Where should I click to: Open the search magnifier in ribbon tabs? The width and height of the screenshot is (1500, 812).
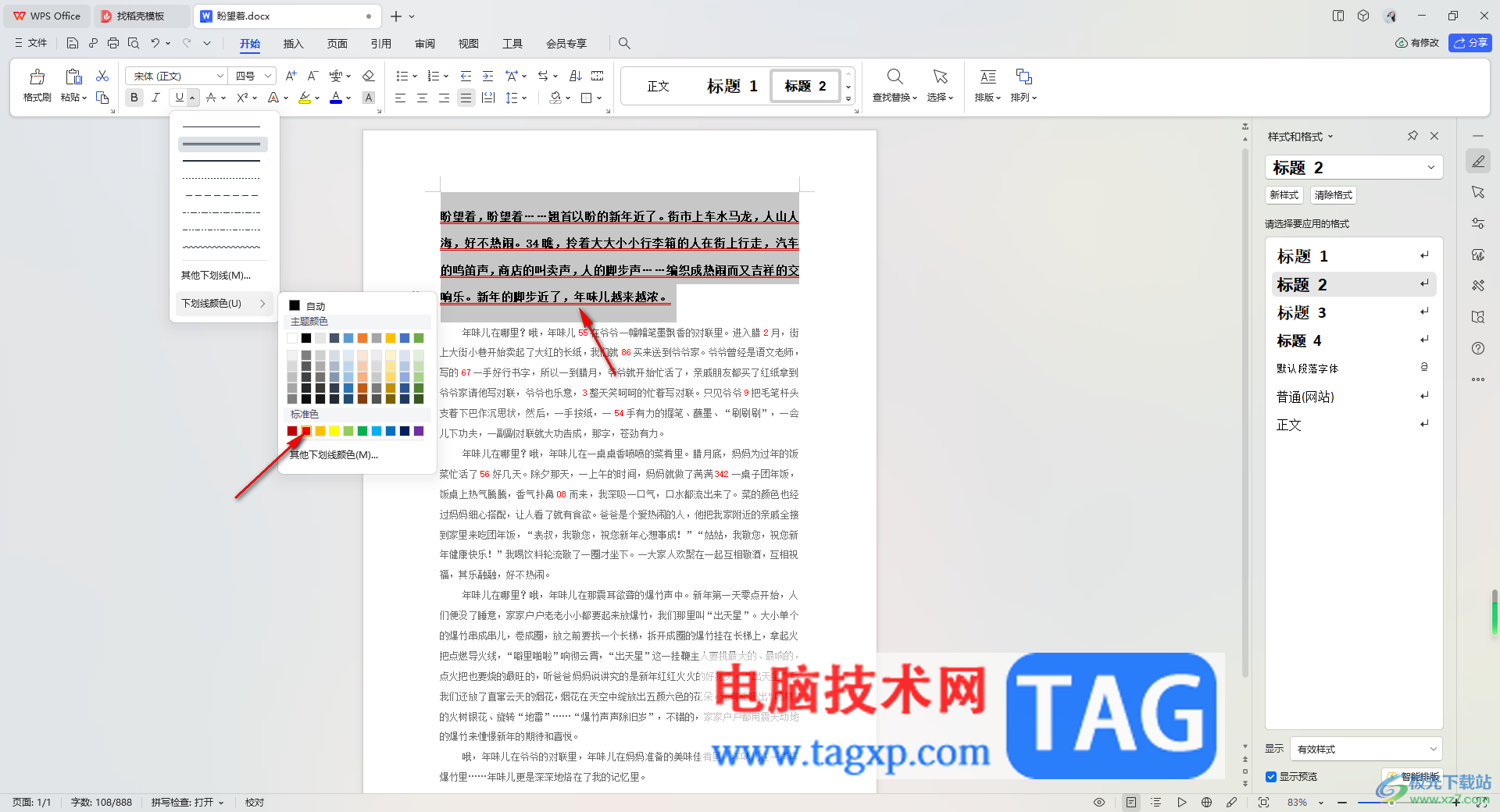click(624, 43)
